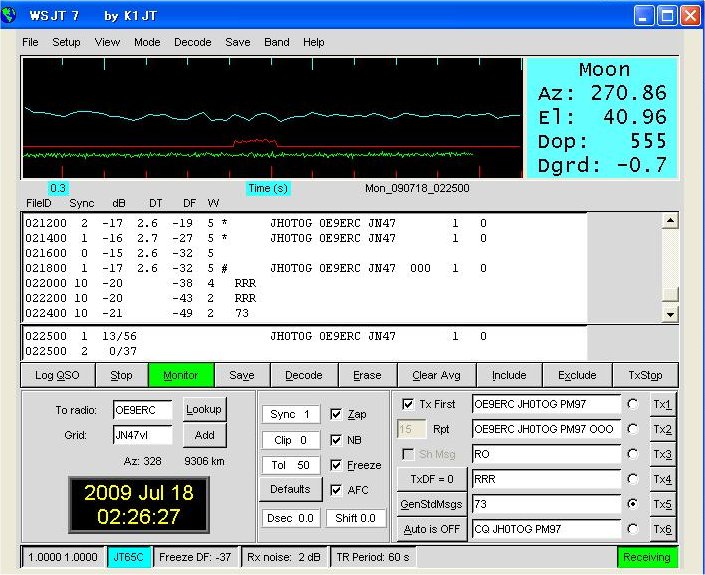Click the Auto is OFF button

432,529
